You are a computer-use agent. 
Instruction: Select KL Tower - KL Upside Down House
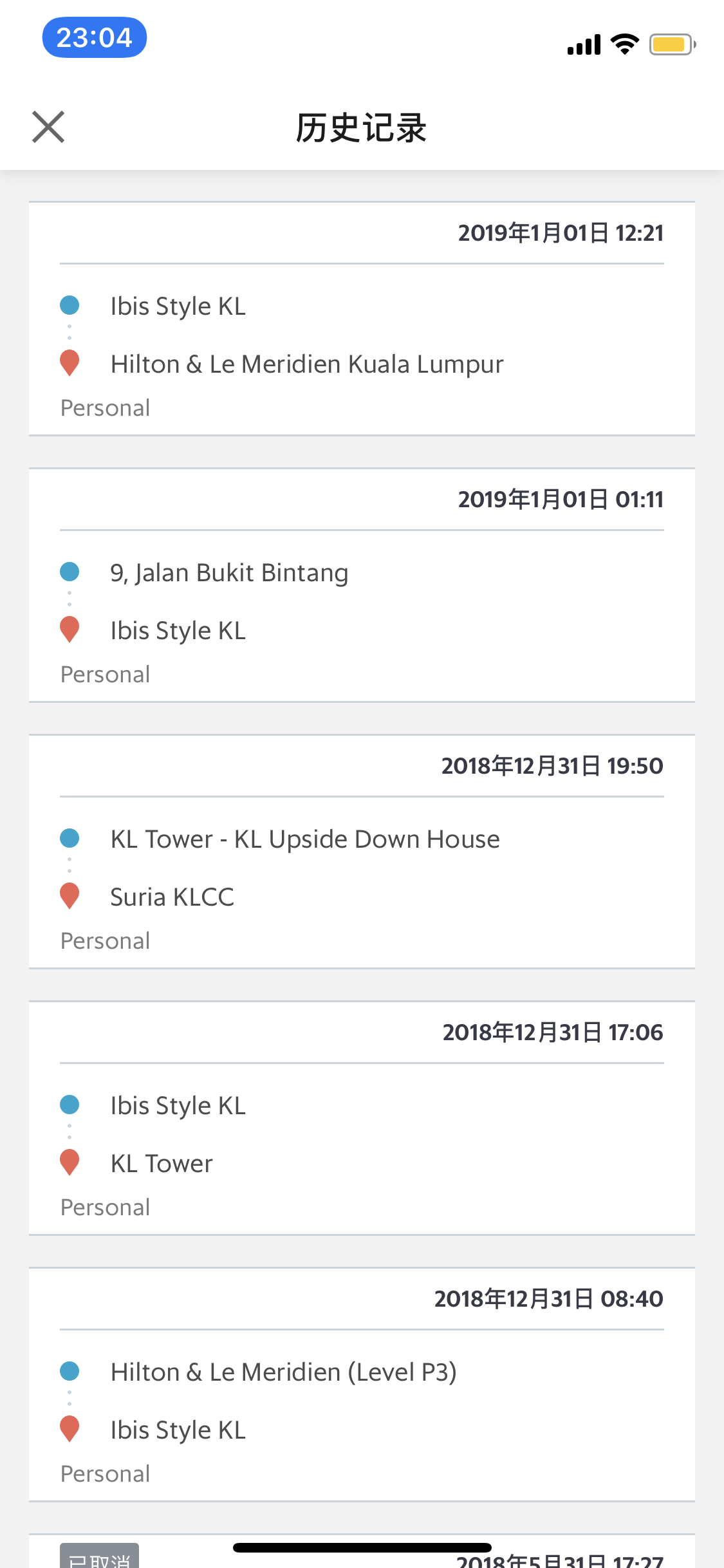(x=305, y=839)
